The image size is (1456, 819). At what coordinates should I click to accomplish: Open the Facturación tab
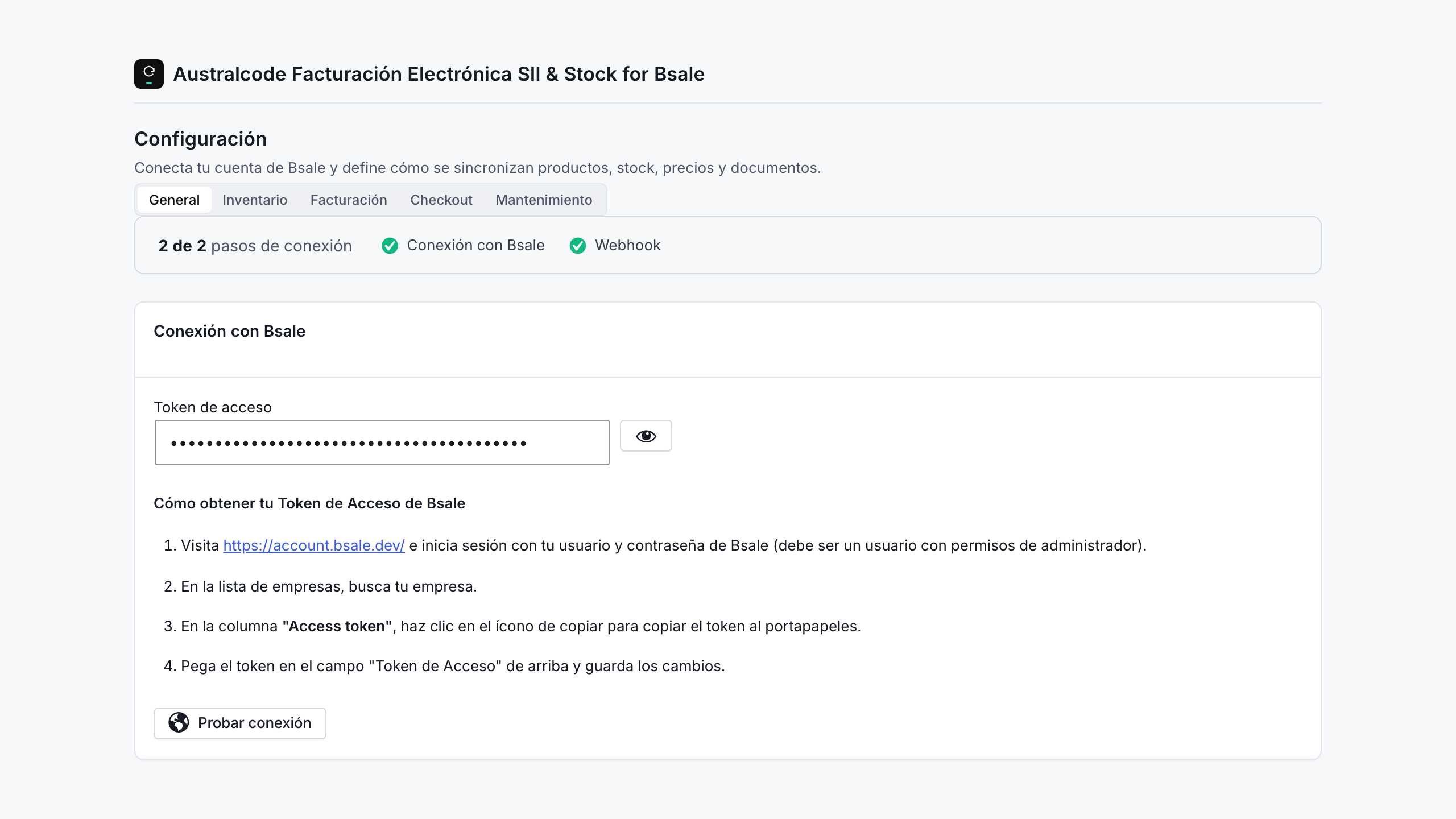pyautogui.click(x=349, y=200)
